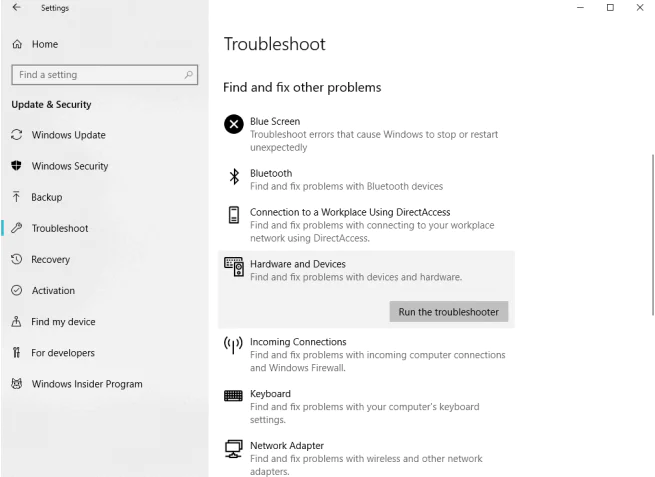Click the Find a setting search box

(95, 75)
